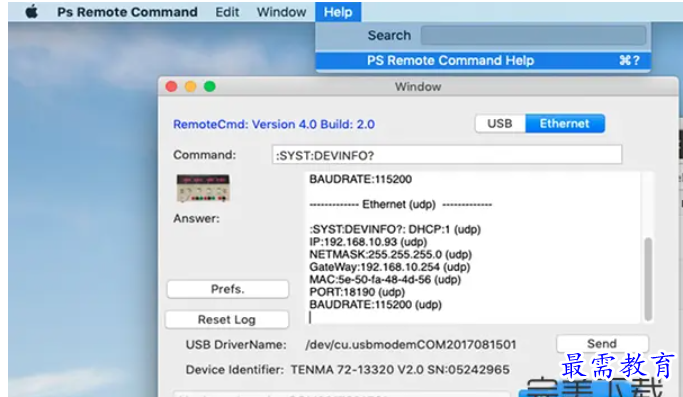Click the BAUDRATE:115200 (udp) line

375,305
